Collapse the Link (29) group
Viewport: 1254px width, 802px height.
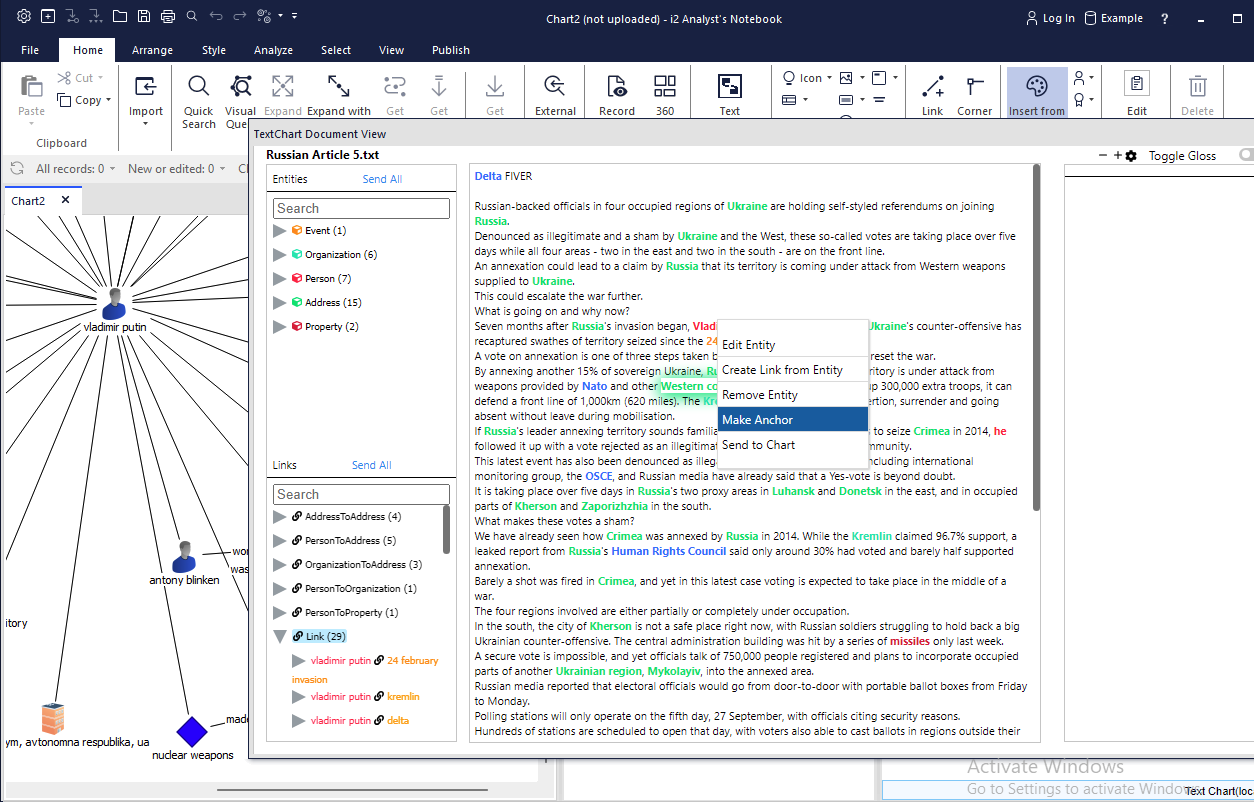(x=280, y=637)
